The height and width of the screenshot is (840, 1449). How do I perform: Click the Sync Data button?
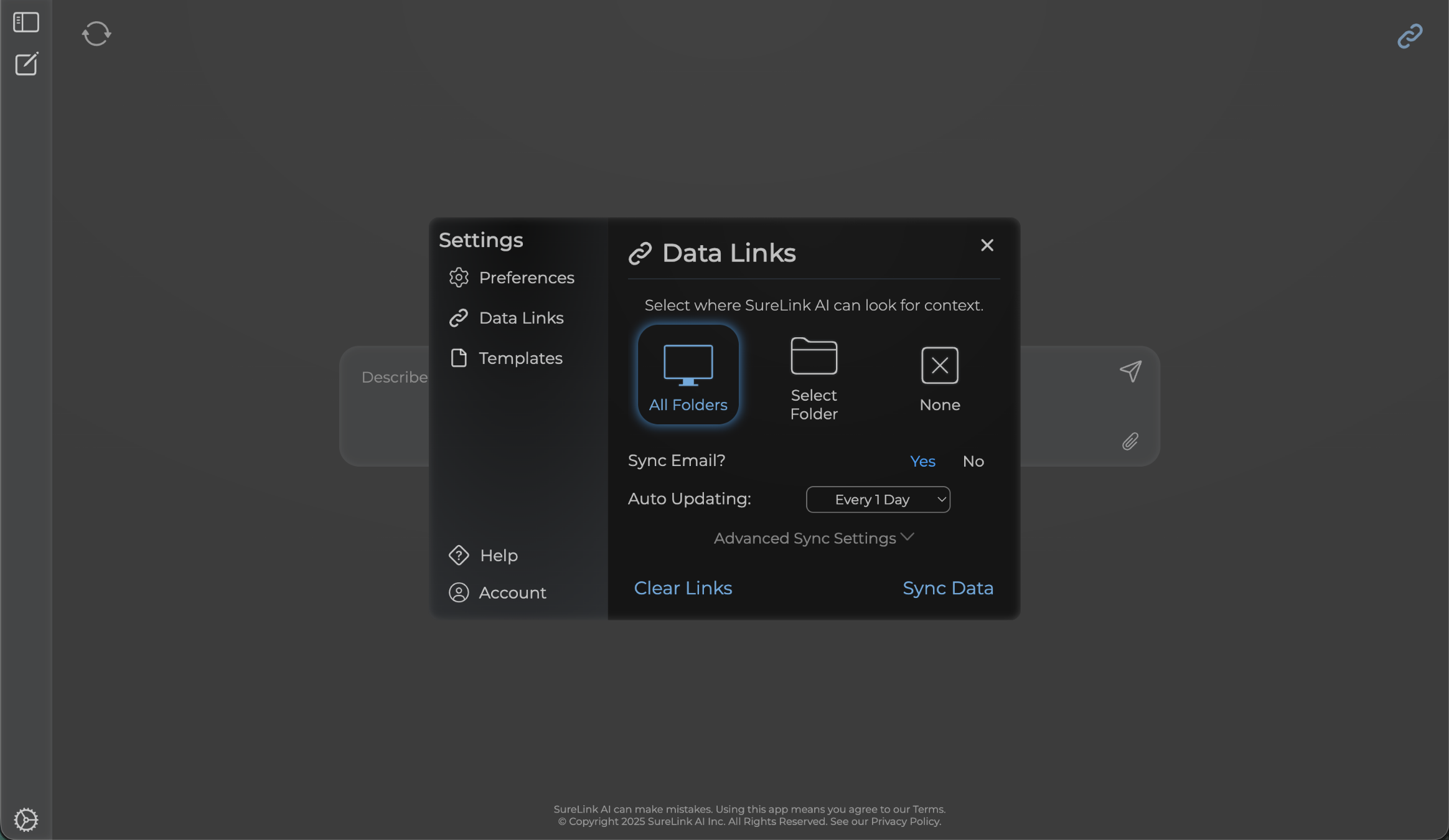(947, 588)
